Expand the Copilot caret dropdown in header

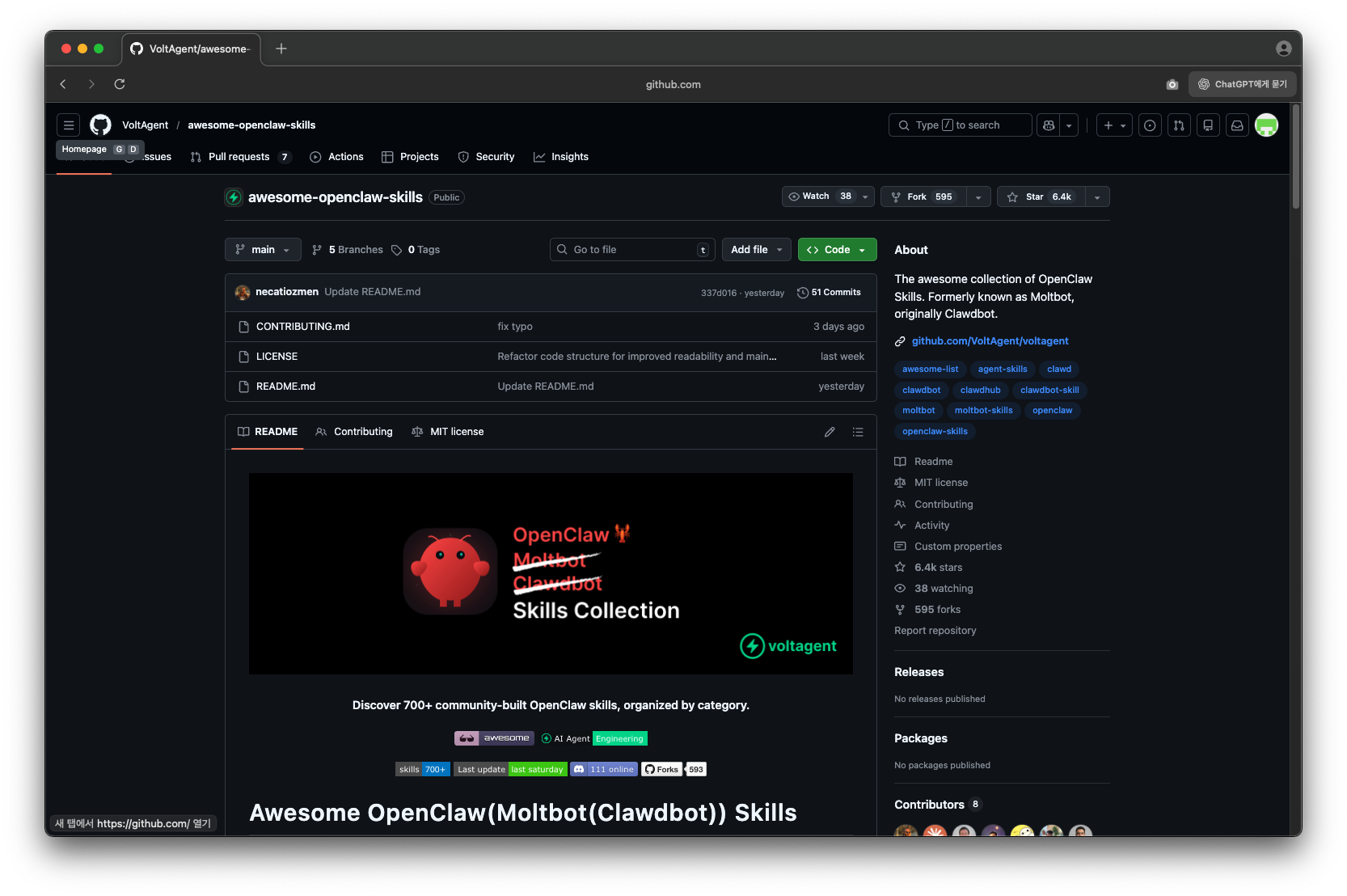point(1069,125)
